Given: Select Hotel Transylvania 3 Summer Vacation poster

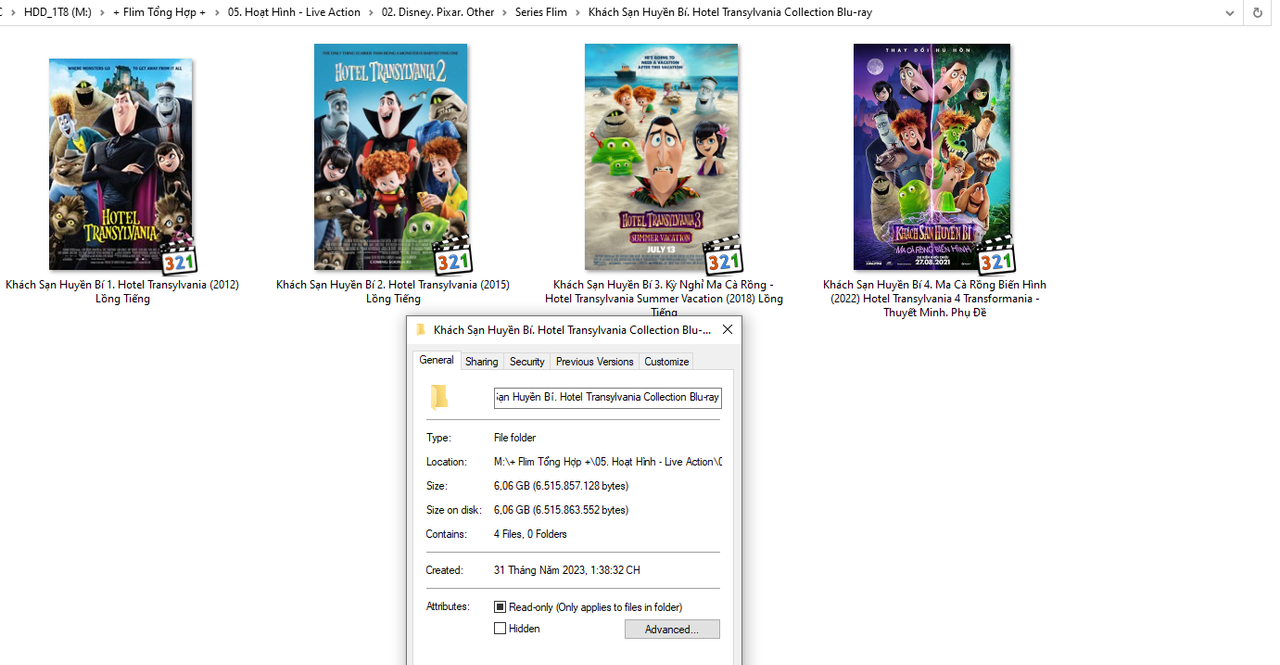Looking at the screenshot, I should click(662, 157).
